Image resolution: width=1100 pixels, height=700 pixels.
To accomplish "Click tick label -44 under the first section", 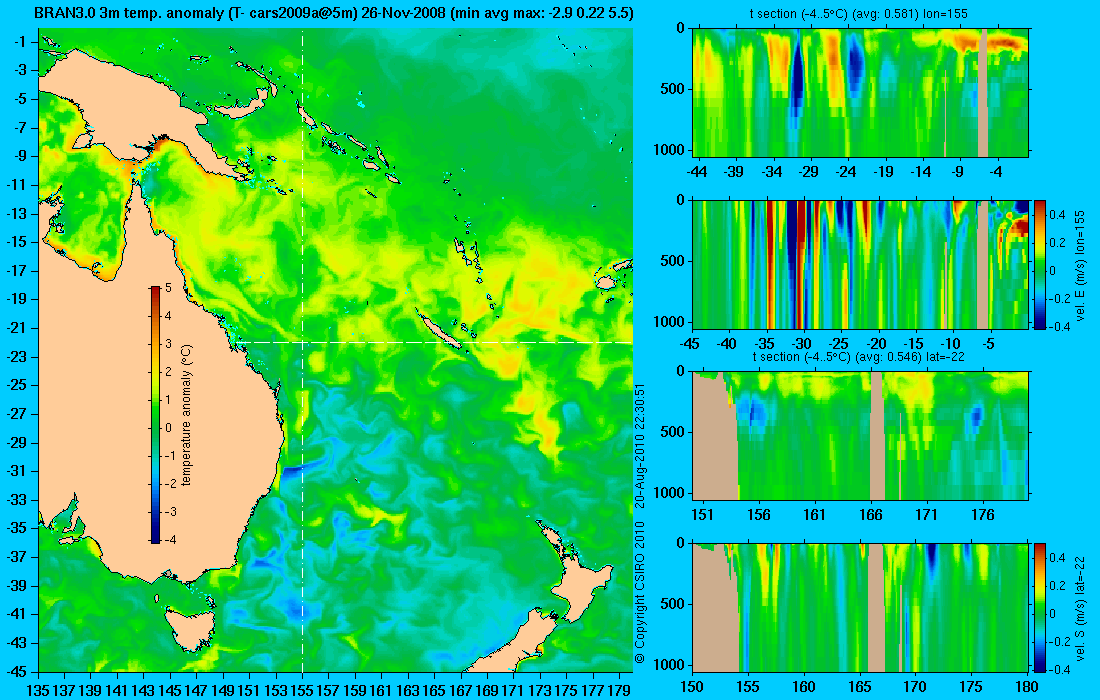I will pos(697,172).
